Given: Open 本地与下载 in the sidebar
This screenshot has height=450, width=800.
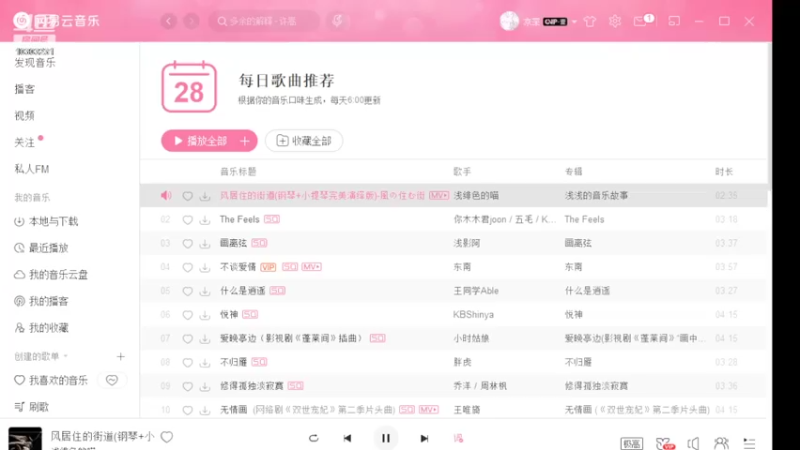Looking at the screenshot, I should click(46, 221).
